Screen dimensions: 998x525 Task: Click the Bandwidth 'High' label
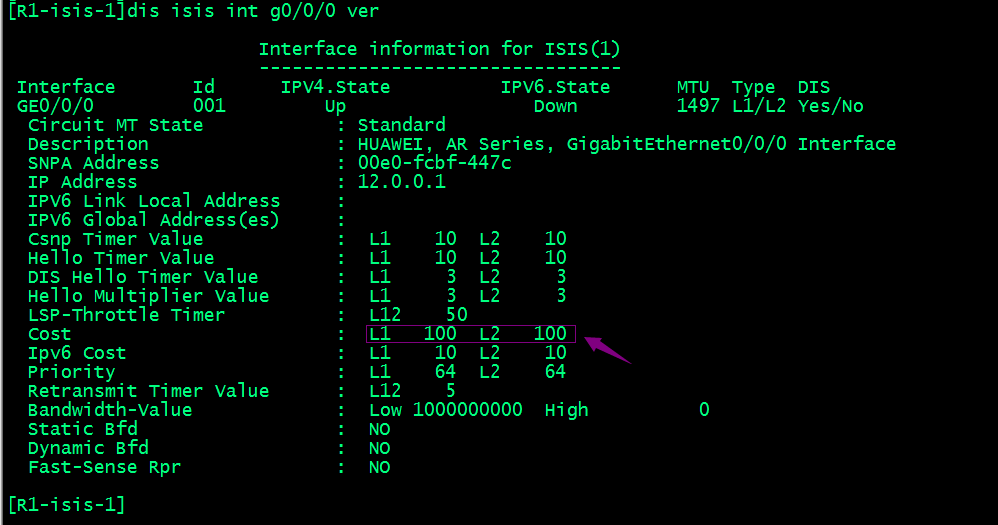[x=566, y=410]
